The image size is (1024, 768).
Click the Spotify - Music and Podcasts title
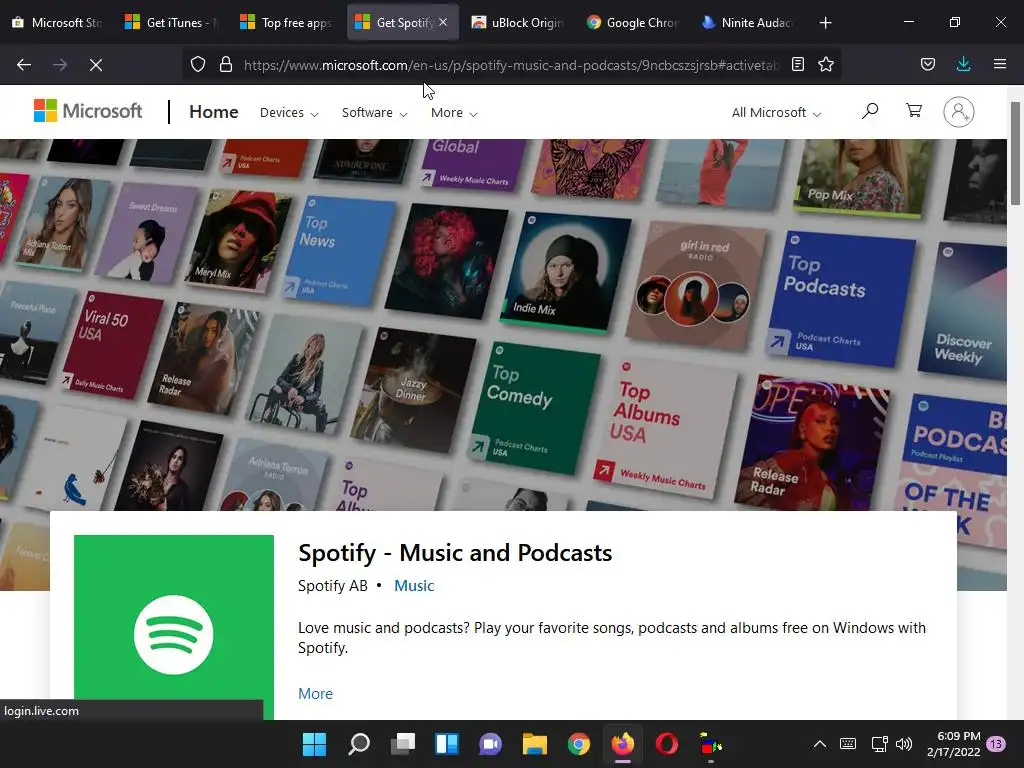tap(455, 552)
